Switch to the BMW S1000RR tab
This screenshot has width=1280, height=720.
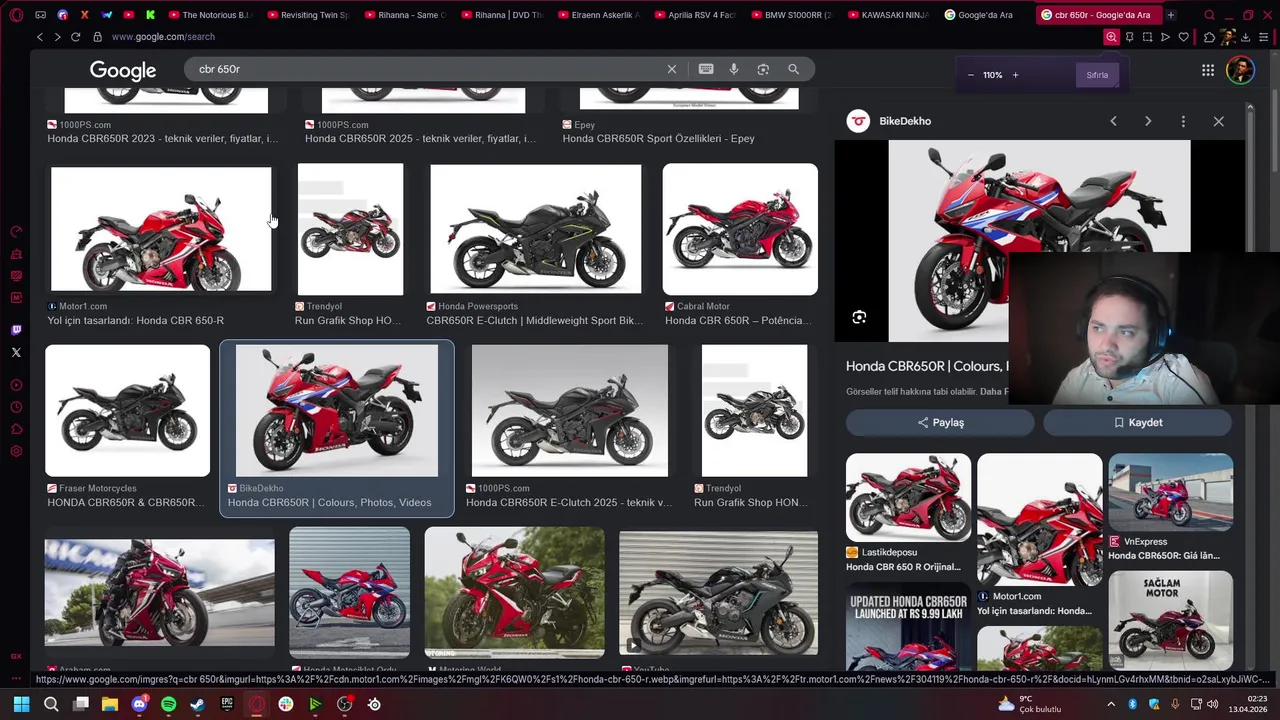coord(792,15)
